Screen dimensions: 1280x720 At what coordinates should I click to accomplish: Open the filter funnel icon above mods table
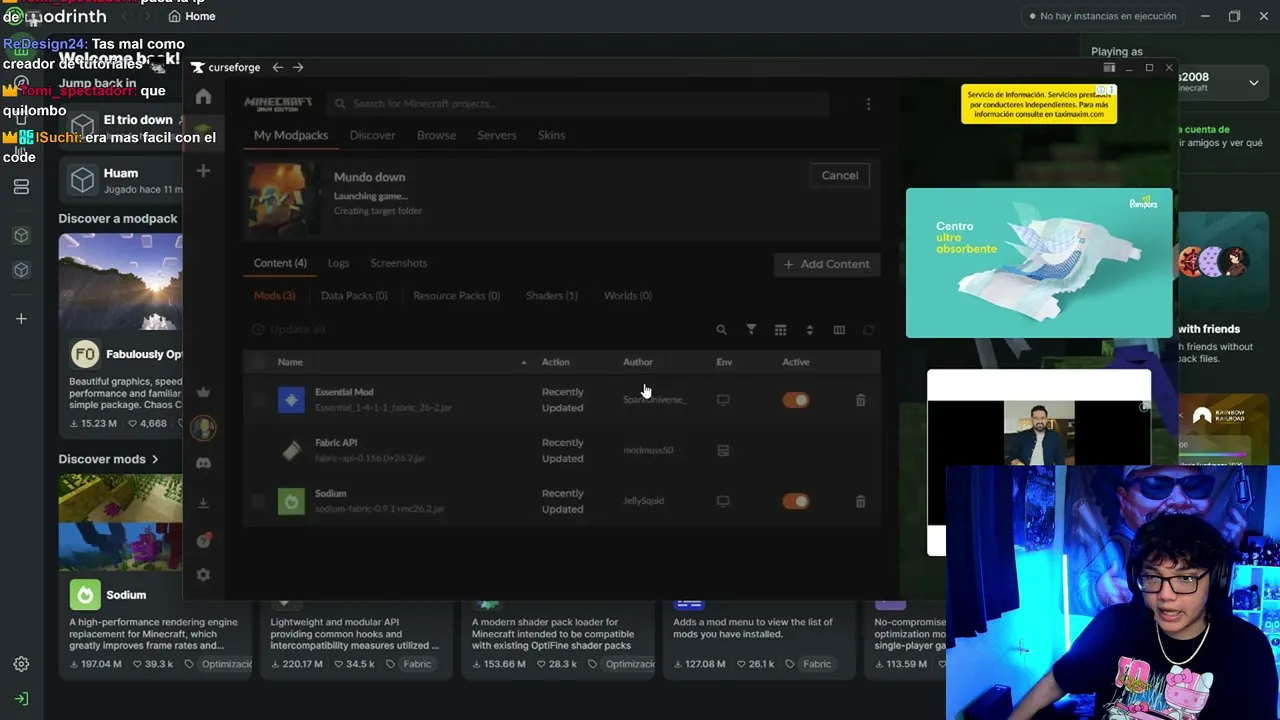pyautogui.click(x=751, y=330)
